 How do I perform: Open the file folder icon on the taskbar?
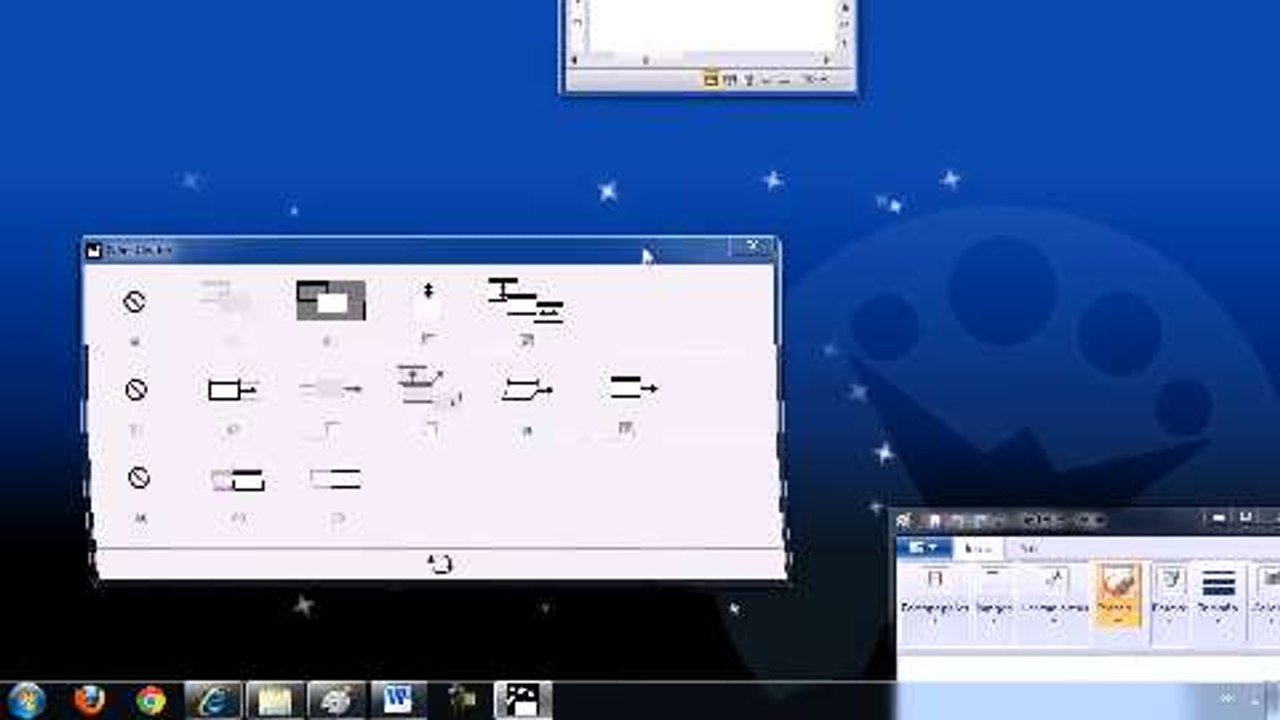(x=275, y=700)
